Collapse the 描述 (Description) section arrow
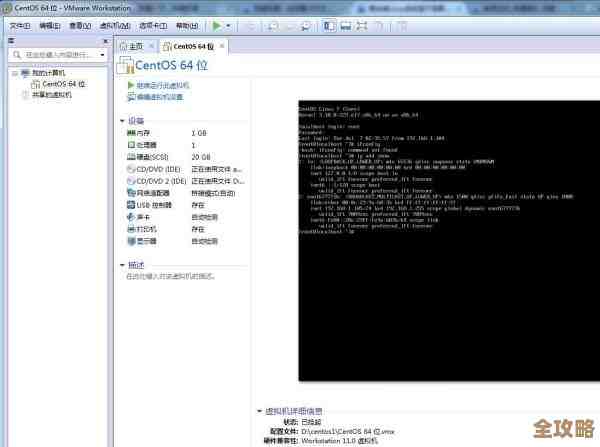 tap(122, 265)
